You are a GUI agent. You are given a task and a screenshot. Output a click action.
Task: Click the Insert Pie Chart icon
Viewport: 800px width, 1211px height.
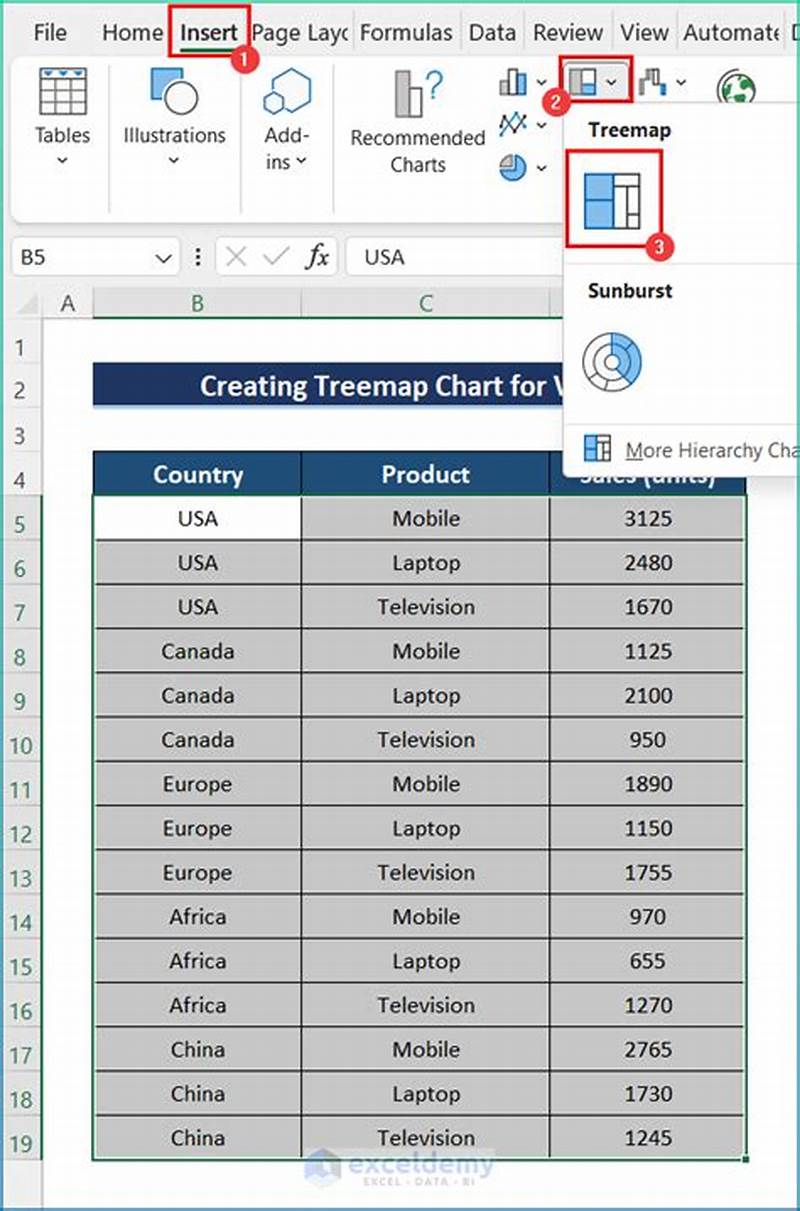512,167
